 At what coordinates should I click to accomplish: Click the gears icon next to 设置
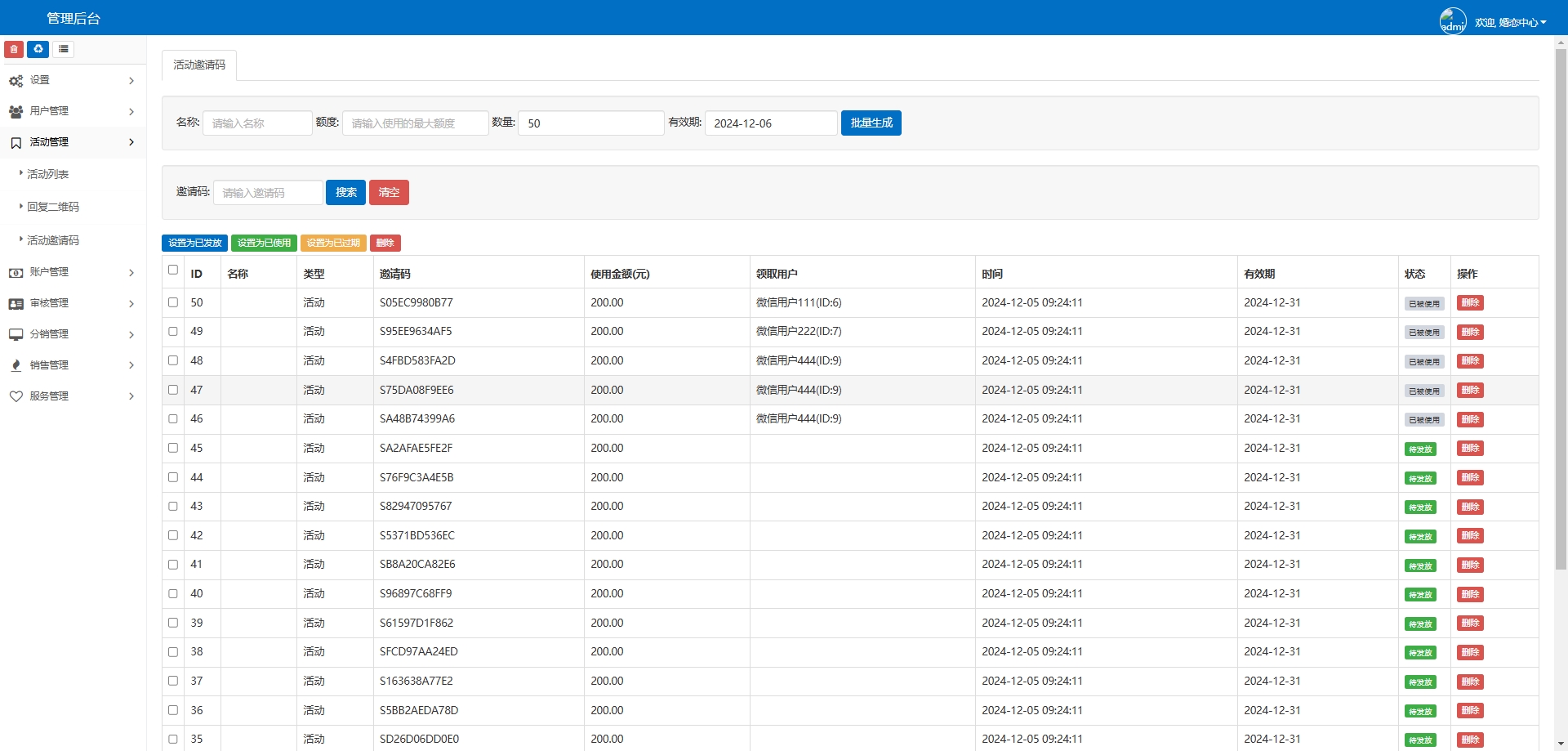tap(16, 81)
